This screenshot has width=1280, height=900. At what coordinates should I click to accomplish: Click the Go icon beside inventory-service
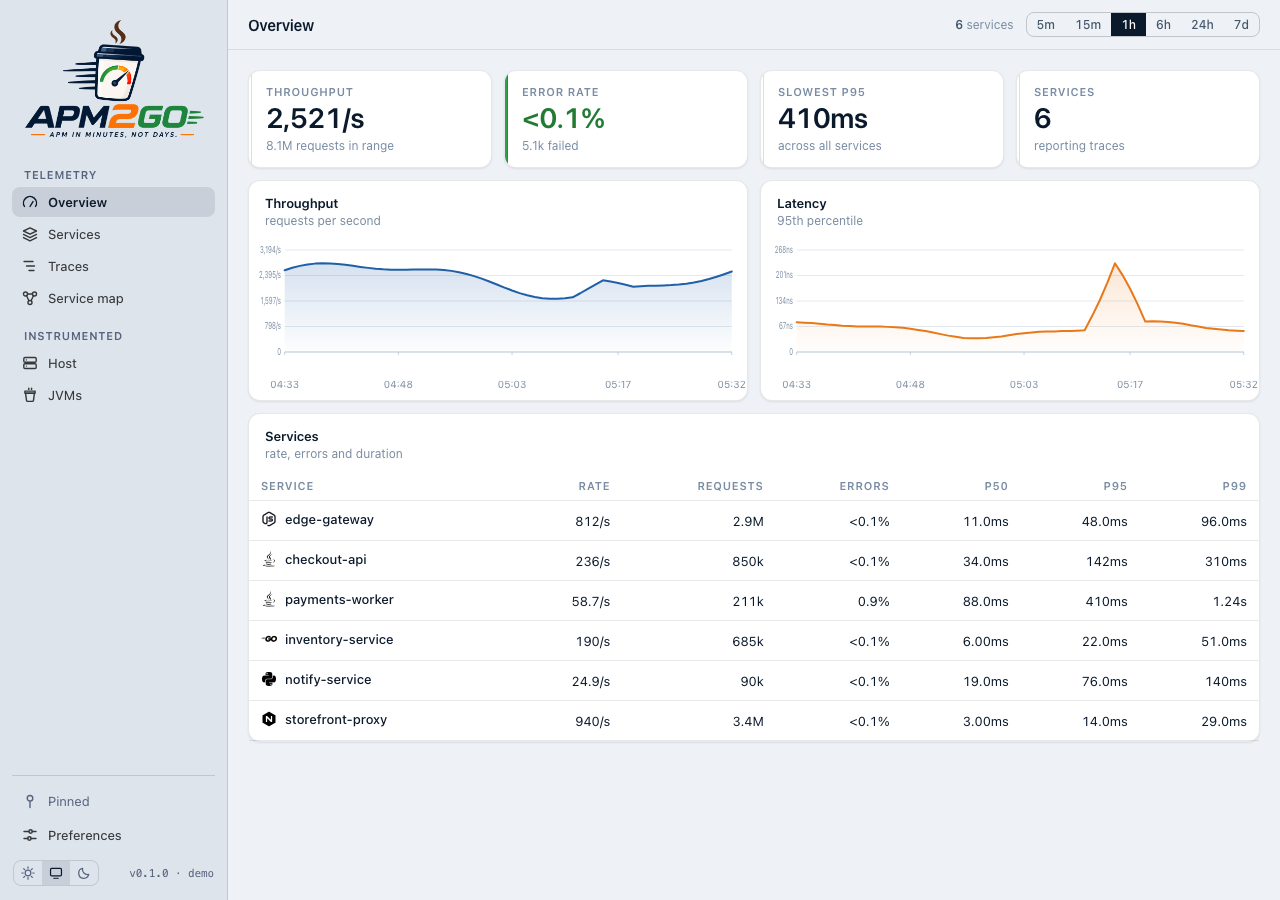point(269,639)
